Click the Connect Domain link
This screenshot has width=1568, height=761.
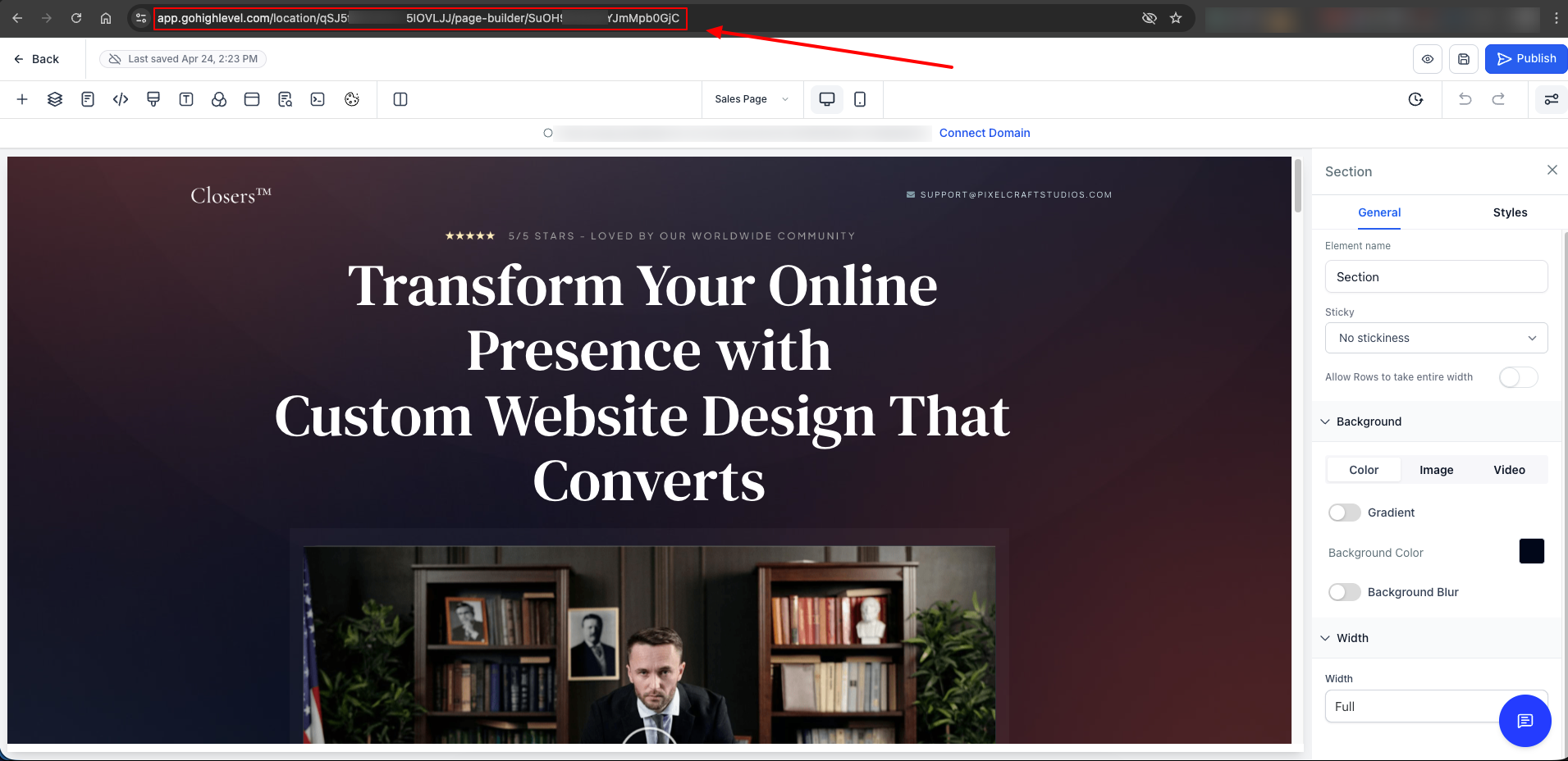click(x=984, y=133)
